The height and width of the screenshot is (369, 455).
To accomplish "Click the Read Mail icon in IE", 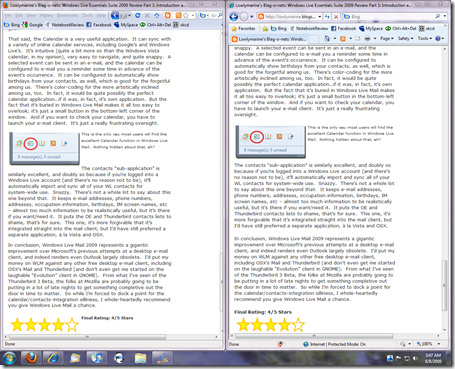I will pos(357,39).
